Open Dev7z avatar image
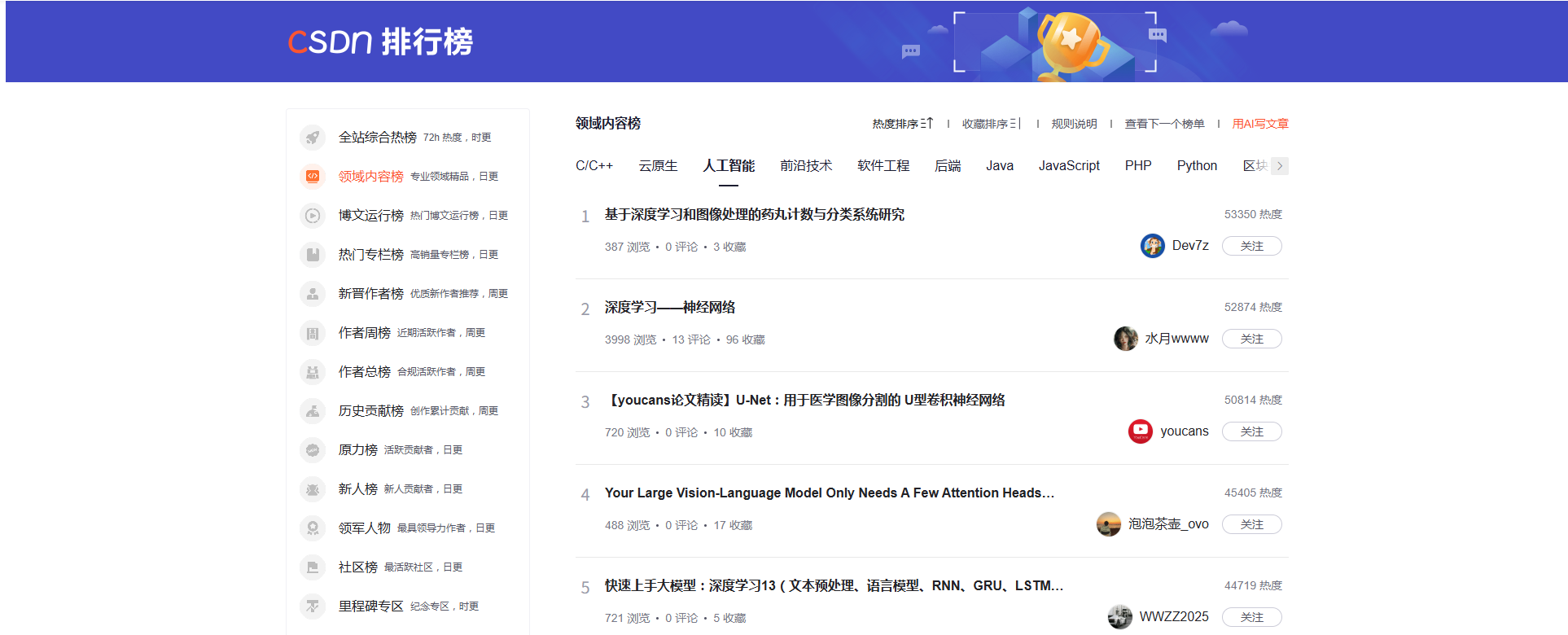 coord(1153,246)
